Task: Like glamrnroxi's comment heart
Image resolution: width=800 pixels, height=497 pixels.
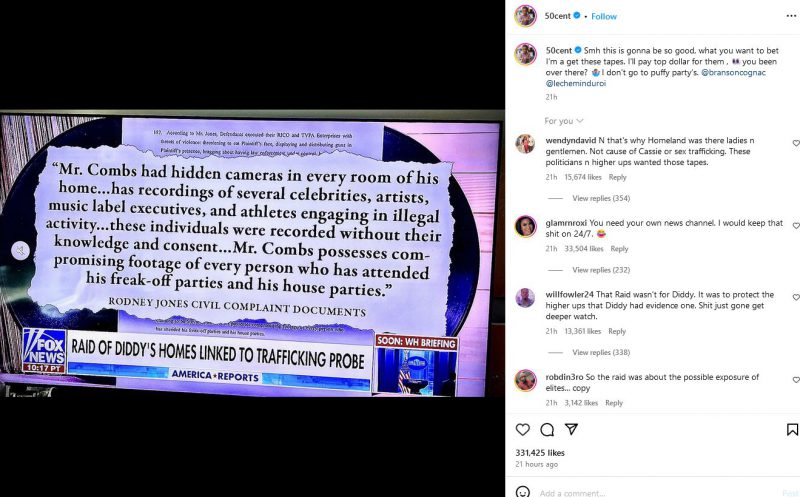Action: tap(795, 226)
